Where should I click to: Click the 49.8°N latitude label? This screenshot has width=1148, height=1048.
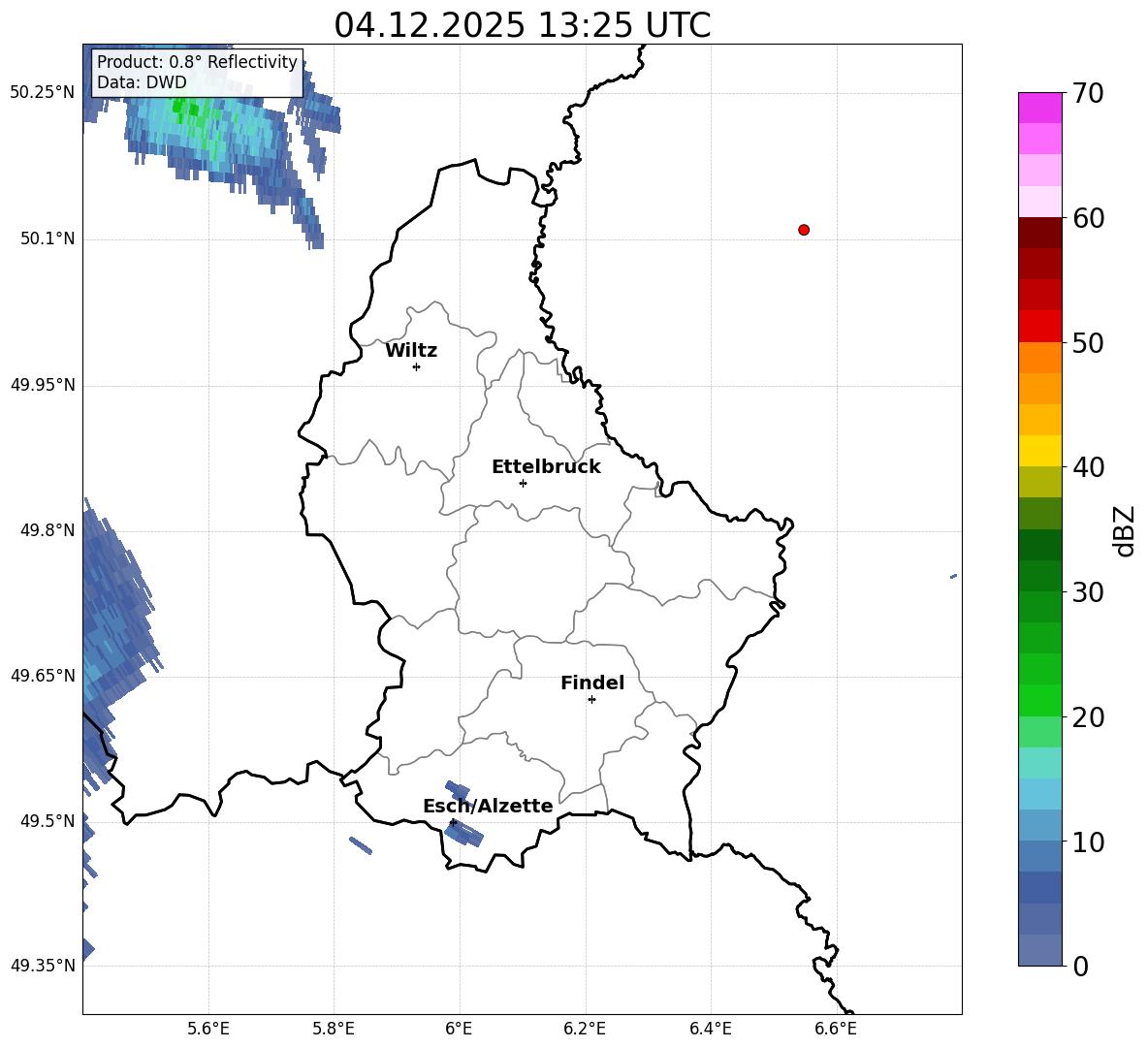48,530
